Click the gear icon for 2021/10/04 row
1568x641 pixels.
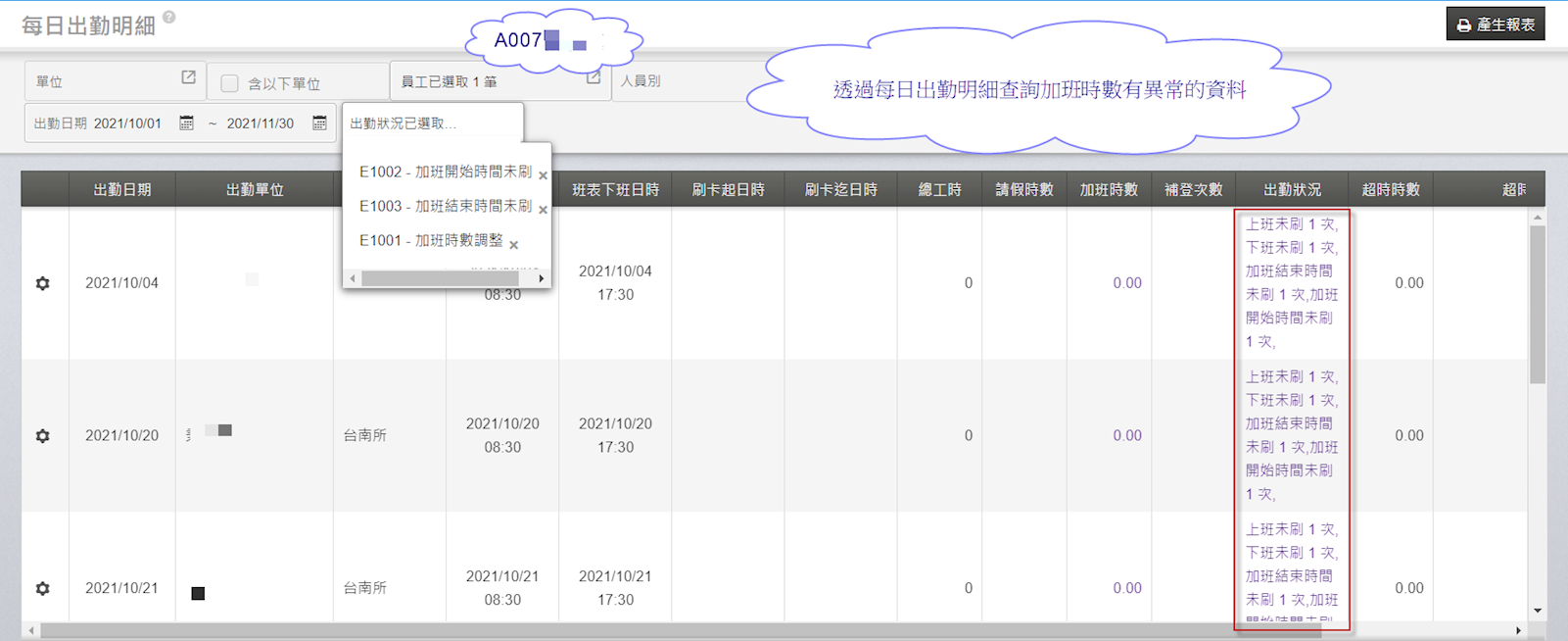point(43,283)
